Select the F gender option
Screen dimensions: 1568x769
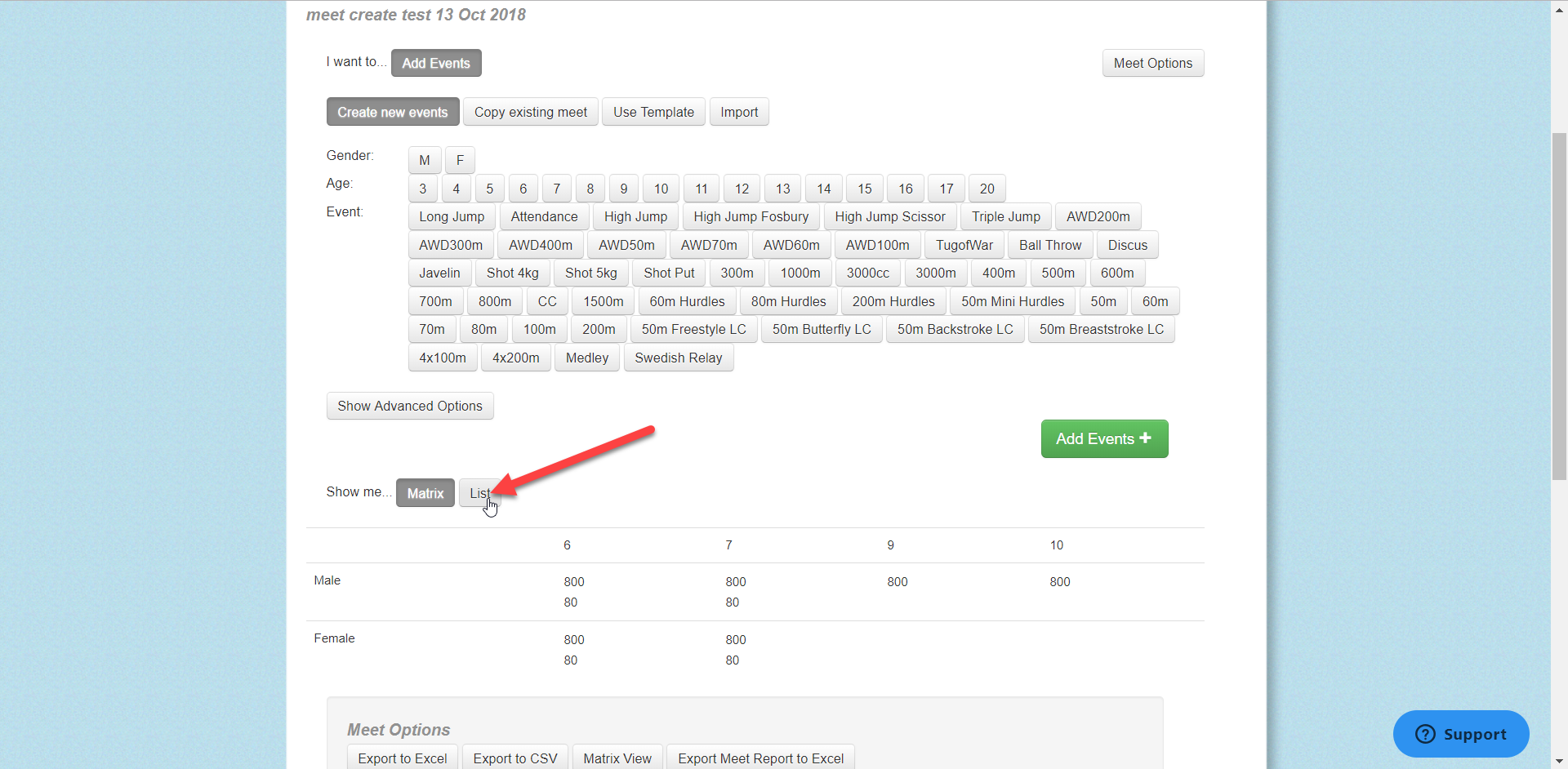(459, 160)
